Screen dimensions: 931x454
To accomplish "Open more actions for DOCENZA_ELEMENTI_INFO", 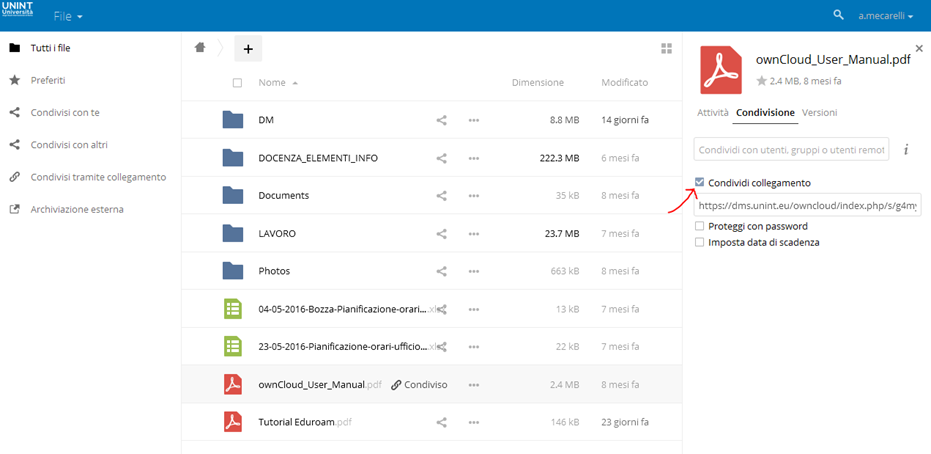I will pos(473,158).
